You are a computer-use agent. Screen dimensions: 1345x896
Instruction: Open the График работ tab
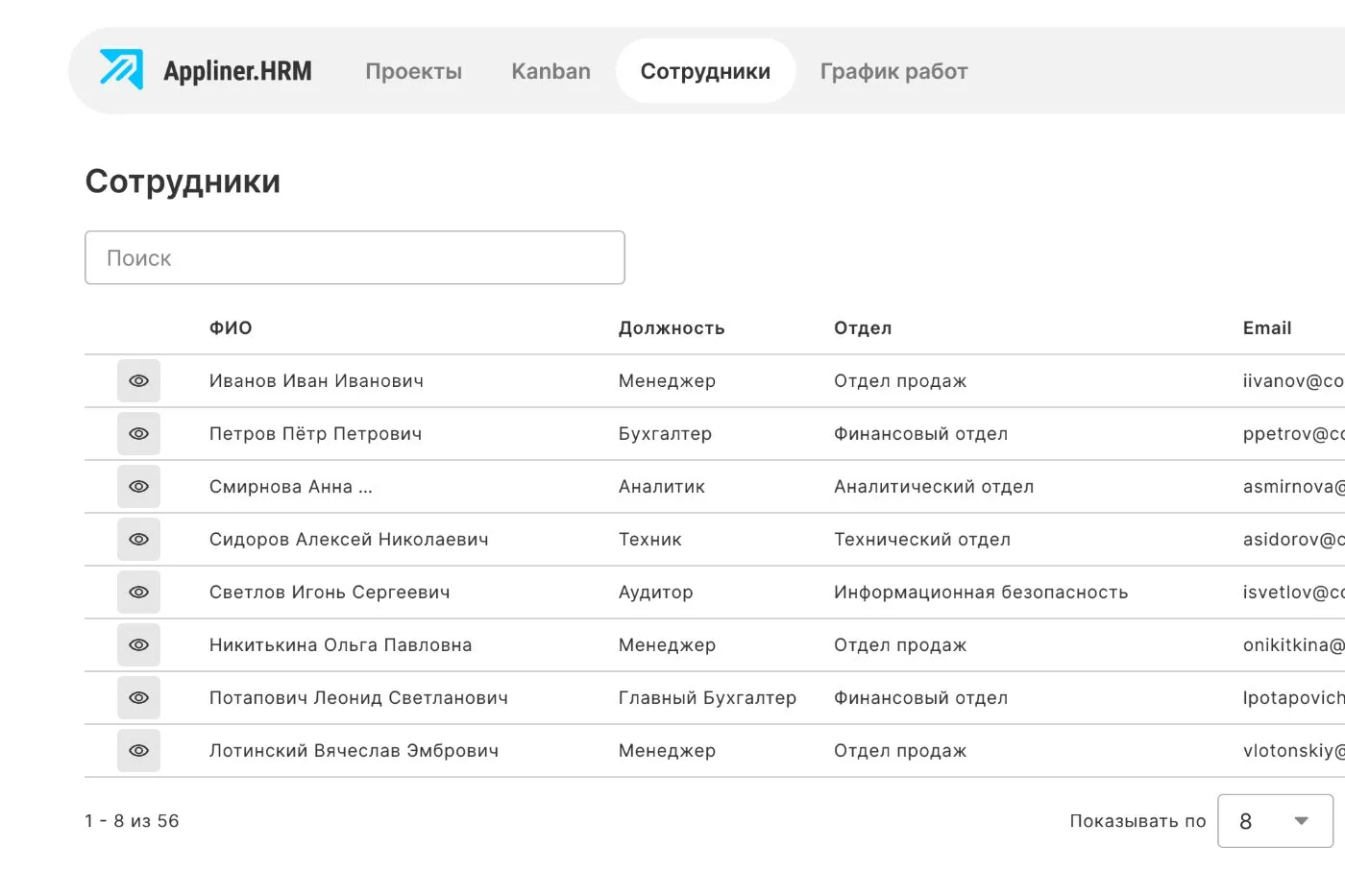(x=893, y=71)
